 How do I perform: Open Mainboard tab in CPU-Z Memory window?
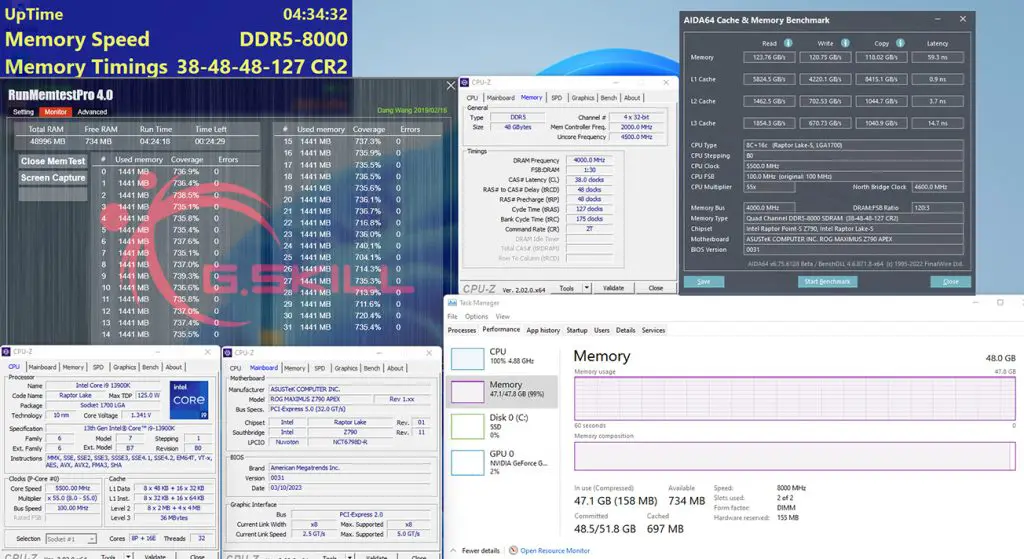click(x=501, y=97)
